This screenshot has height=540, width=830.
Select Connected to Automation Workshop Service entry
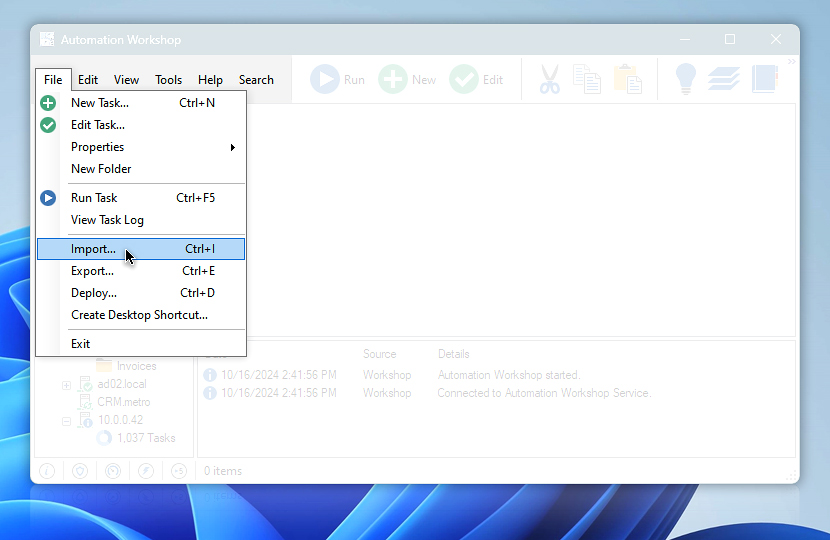point(427,393)
